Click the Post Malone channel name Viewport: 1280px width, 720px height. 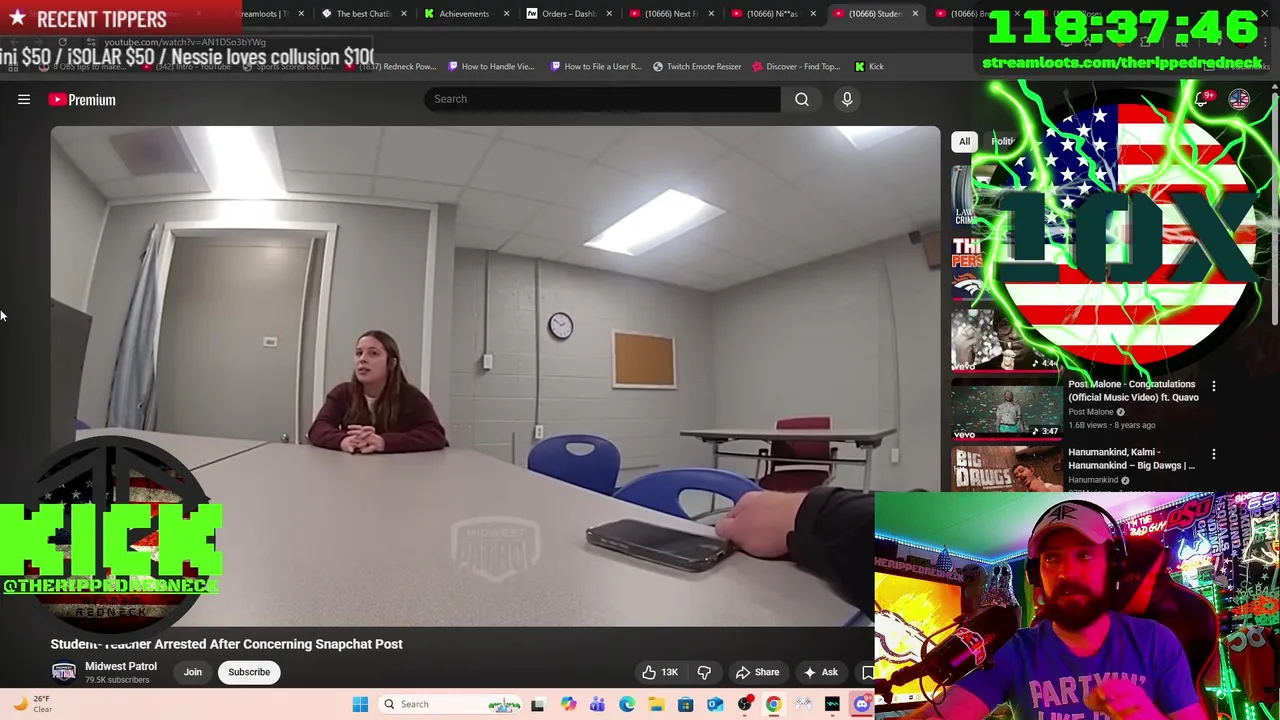pyautogui.click(x=1090, y=412)
